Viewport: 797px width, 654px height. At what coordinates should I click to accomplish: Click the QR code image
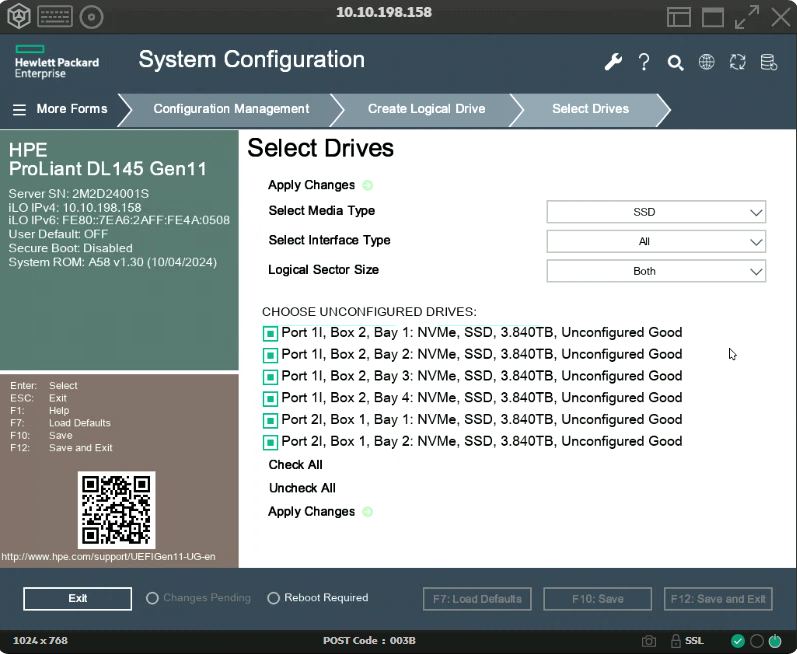tap(116, 510)
